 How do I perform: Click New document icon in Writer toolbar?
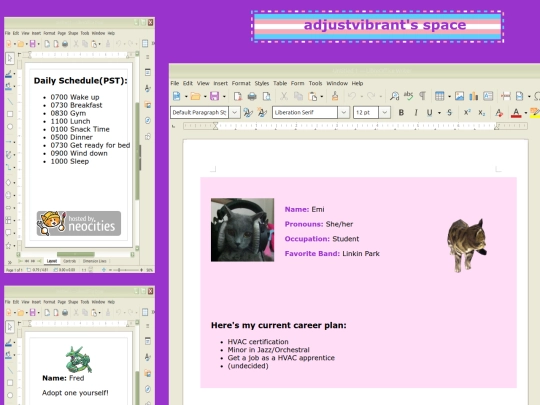coord(176,96)
